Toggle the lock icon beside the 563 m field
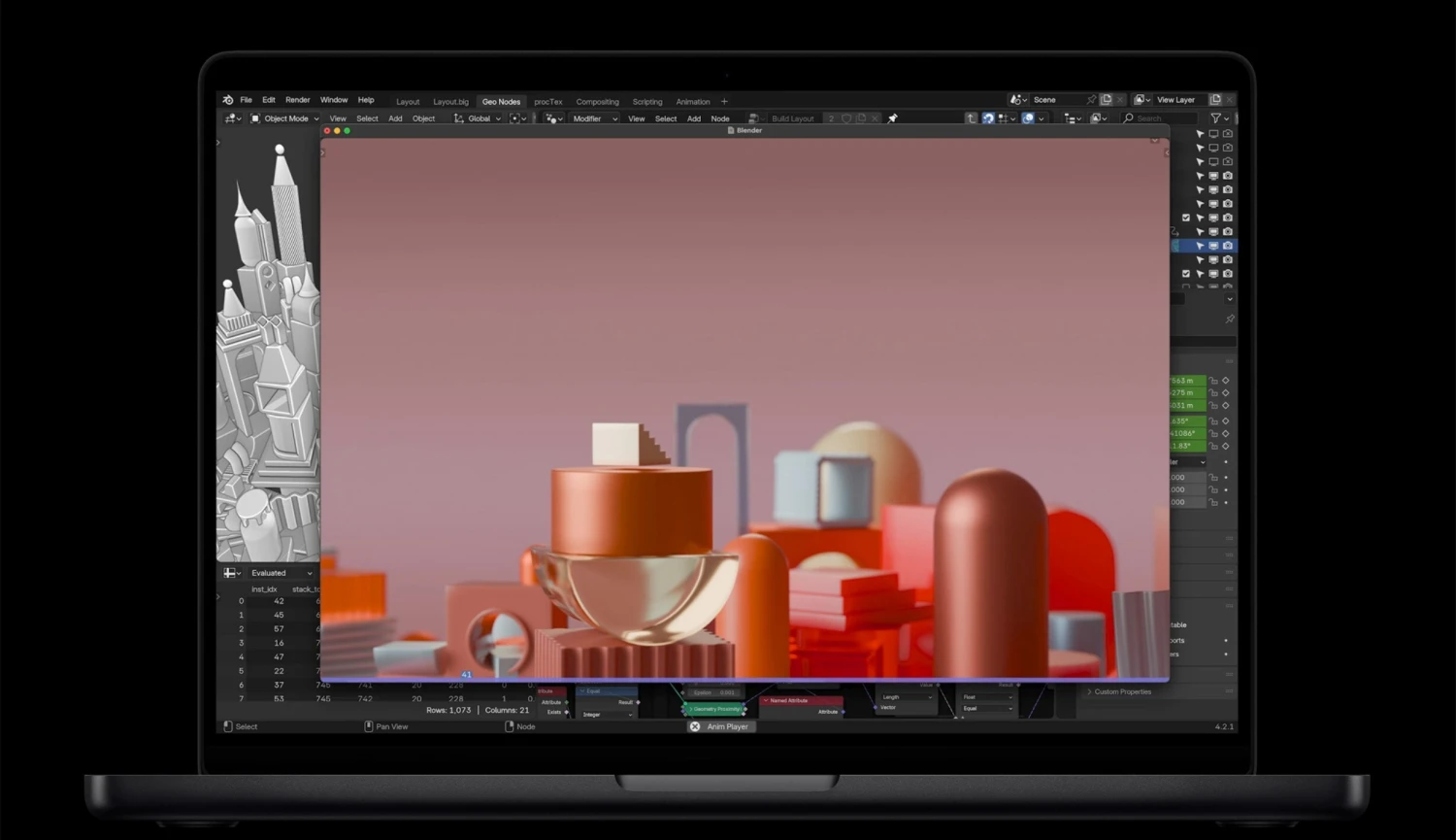 [x=1213, y=381]
